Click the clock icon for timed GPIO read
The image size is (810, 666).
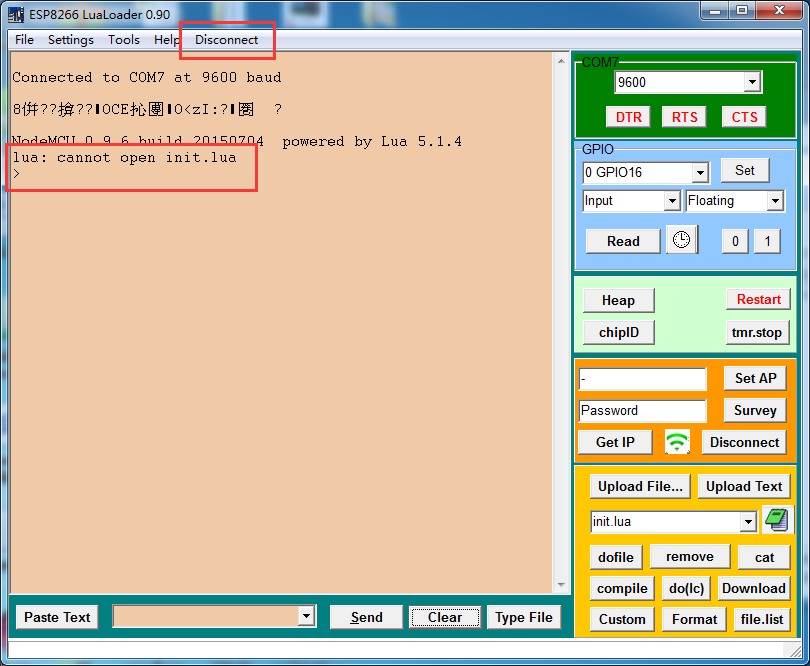[683, 240]
